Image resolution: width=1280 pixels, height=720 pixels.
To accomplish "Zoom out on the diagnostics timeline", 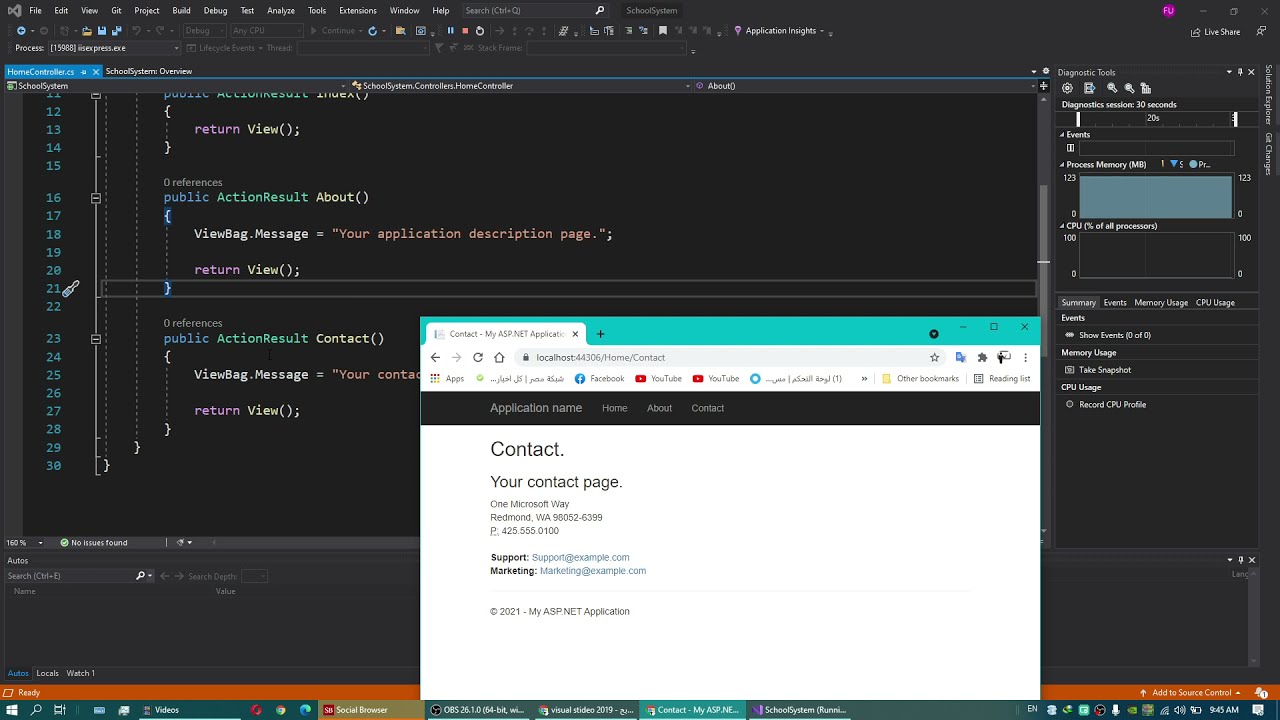I will click(x=1129, y=88).
